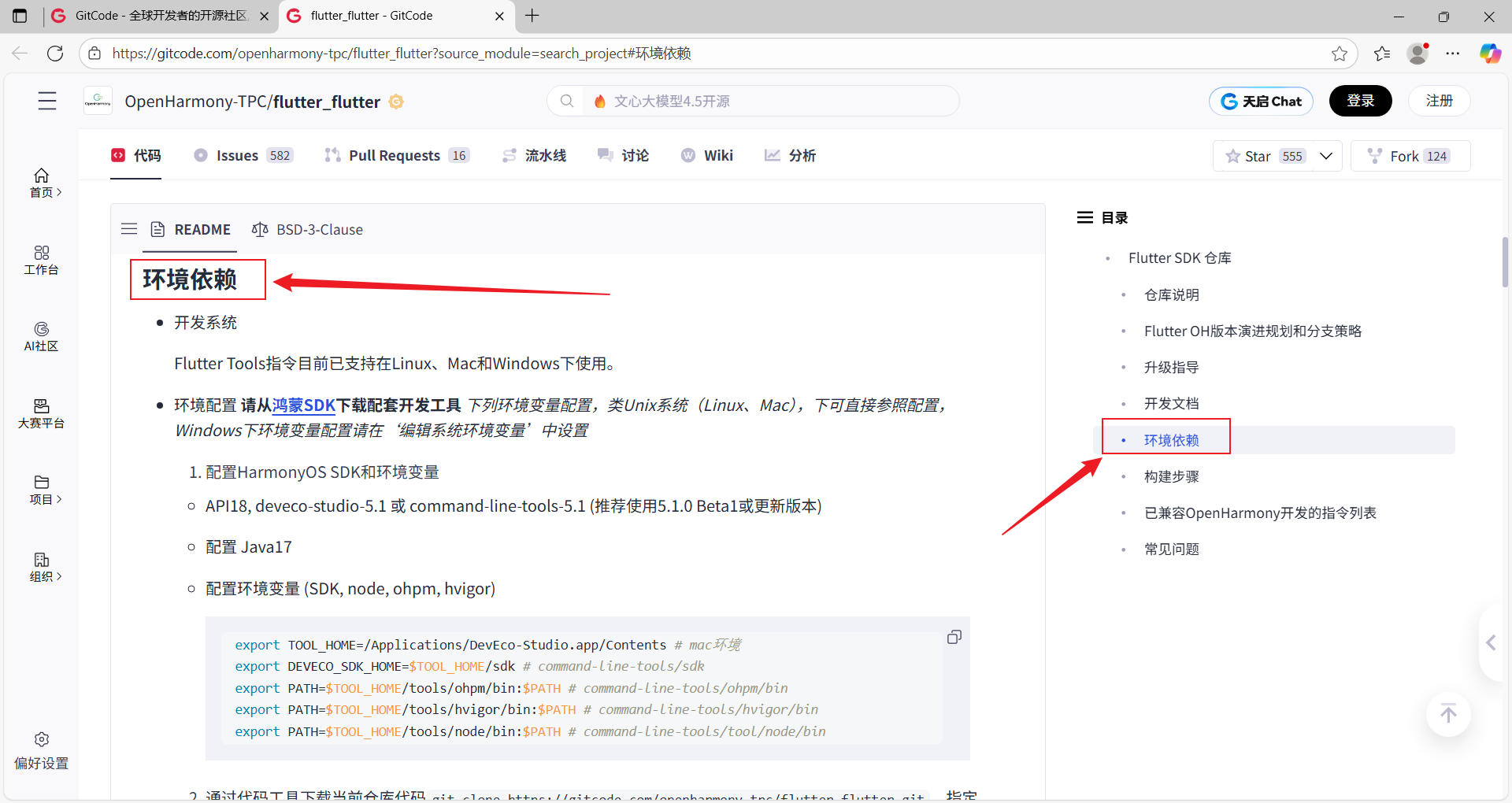Click the browser address bar URL
Viewport: 1512px width, 803px height.
click(402, 53)
